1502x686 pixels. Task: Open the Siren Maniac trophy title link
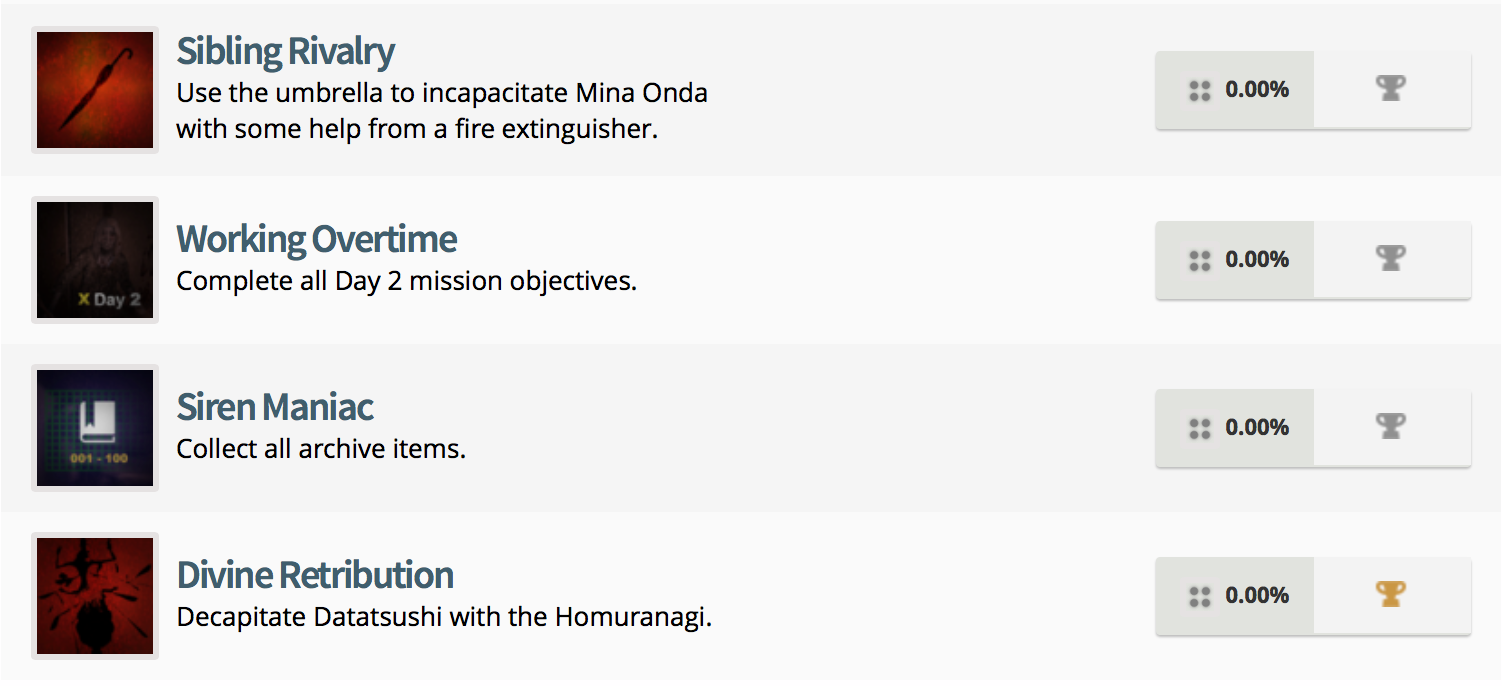275,407
